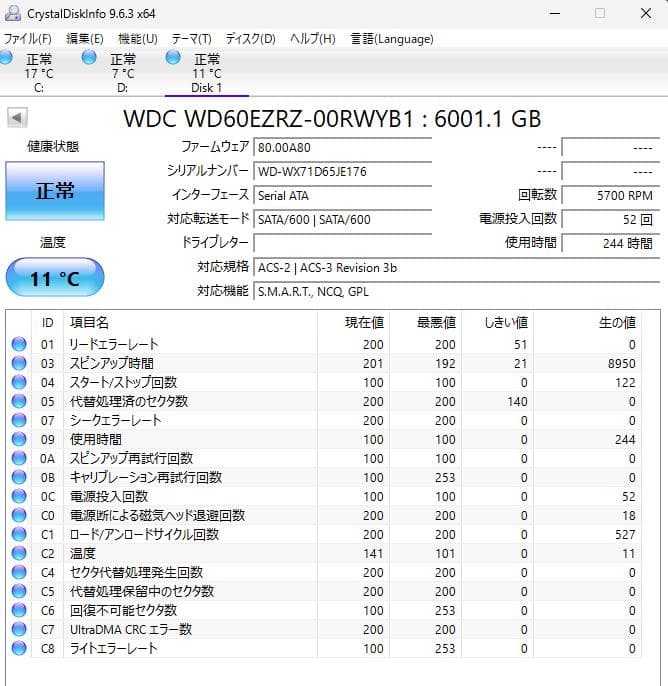The width and height of the screenshot is (668, 686).
Task: Select the C: drive tab at 17 °C
Action: 38,73
